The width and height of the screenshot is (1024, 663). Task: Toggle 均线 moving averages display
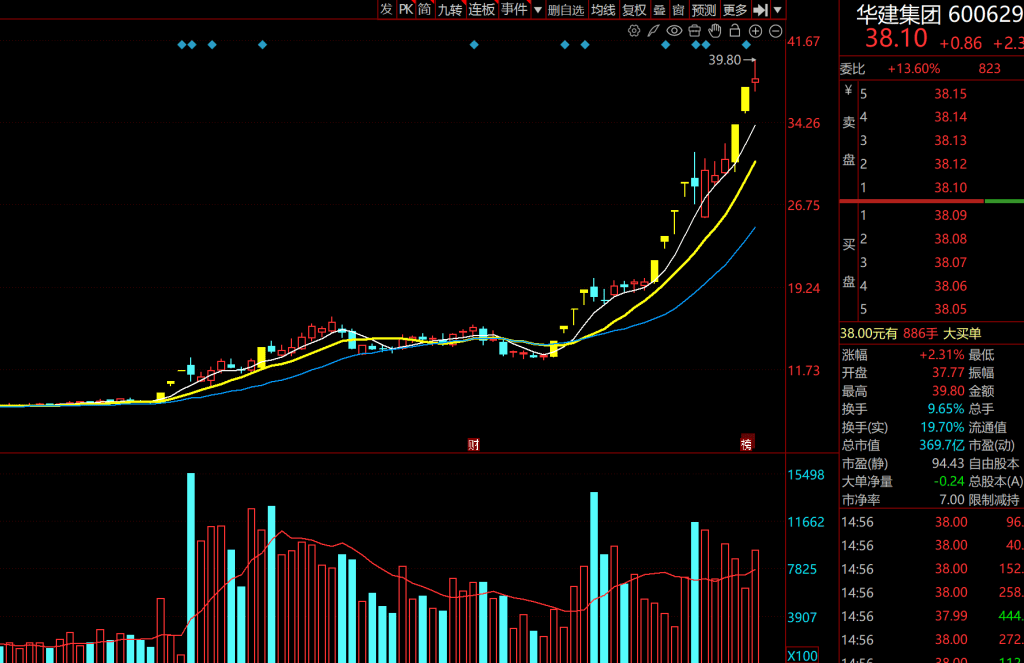[603, 10]
